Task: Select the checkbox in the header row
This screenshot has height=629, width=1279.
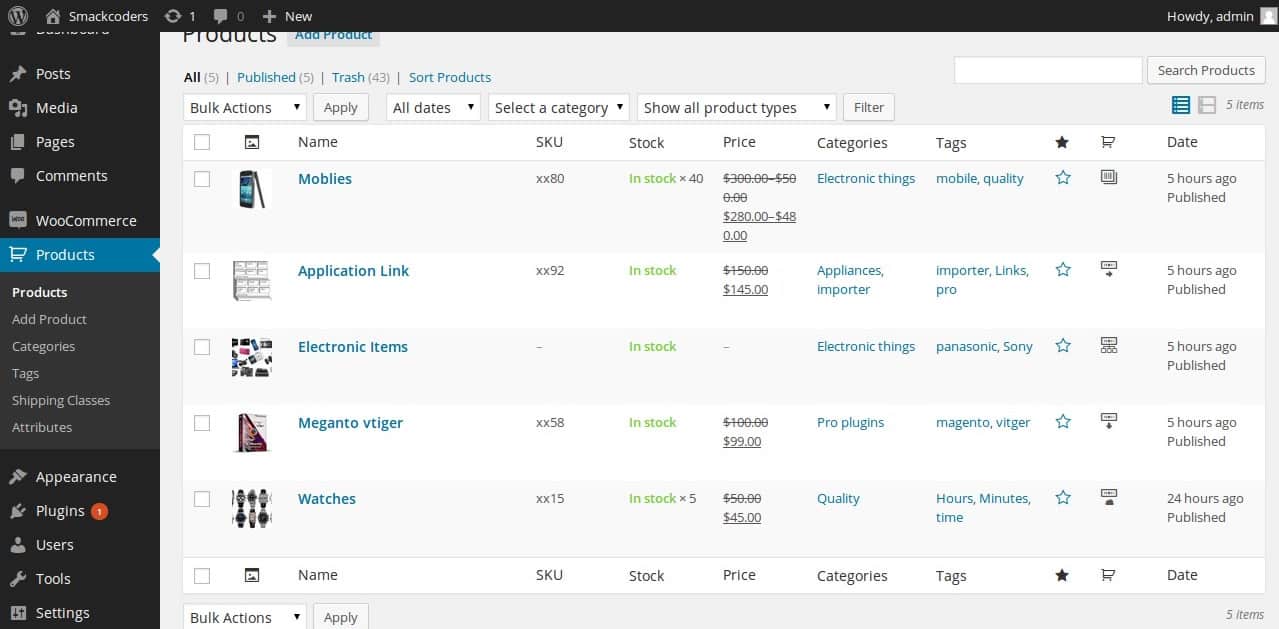Action: (x=202, y=142)
